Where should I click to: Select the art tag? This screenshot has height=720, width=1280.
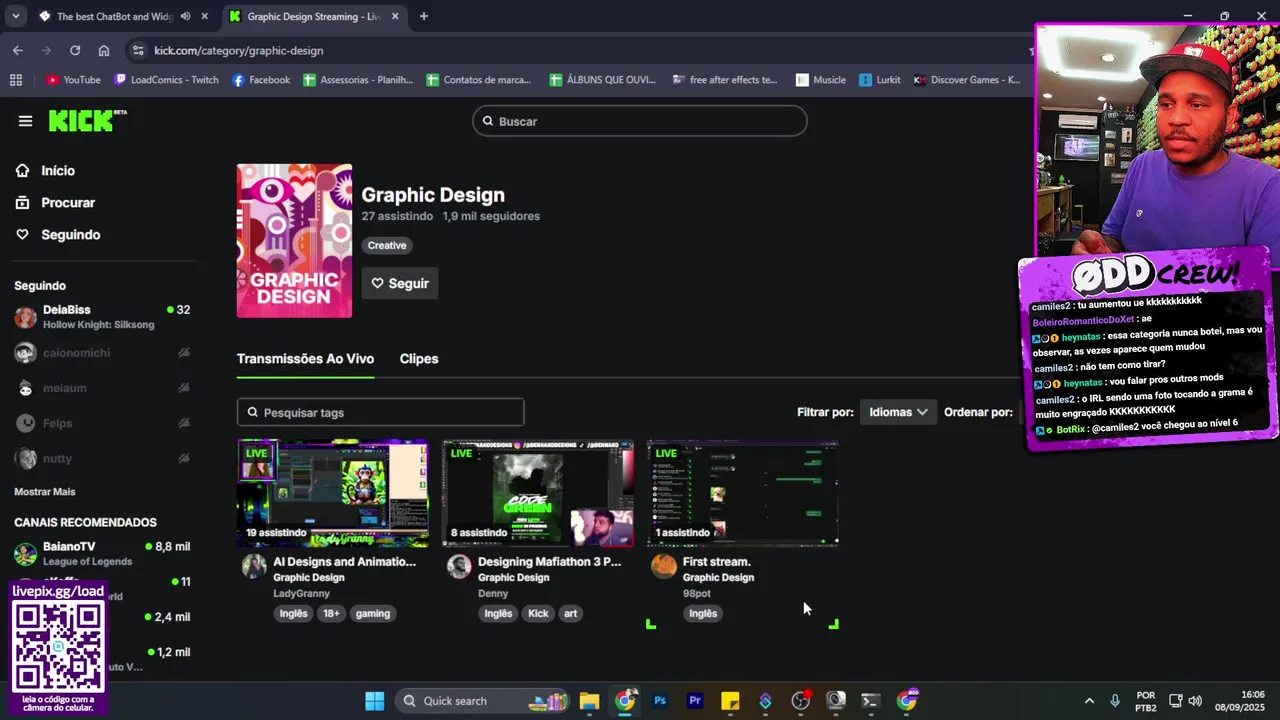(570, 614)
